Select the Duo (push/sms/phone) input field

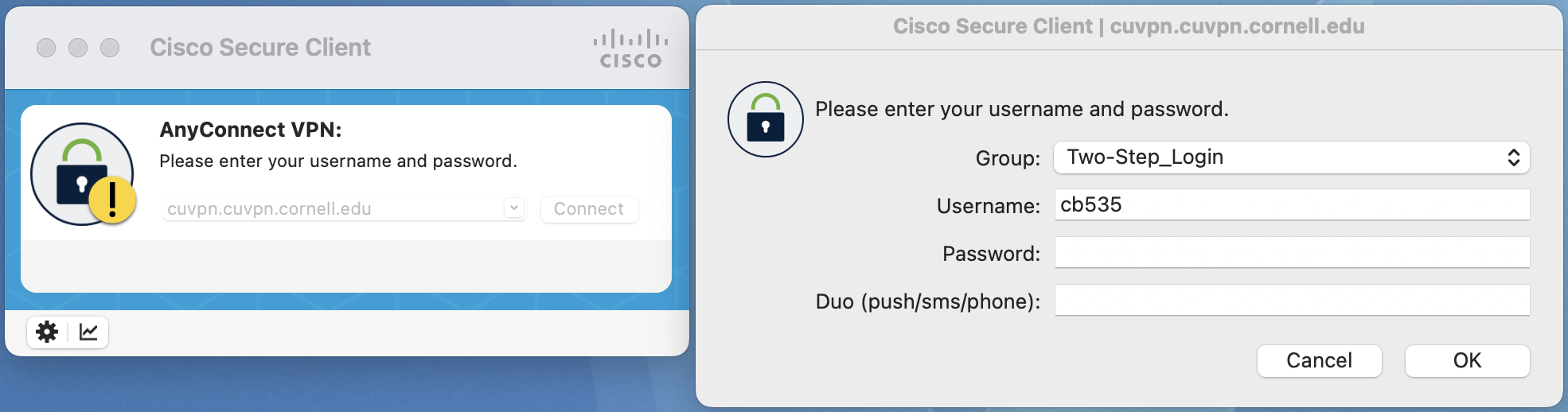pyautogui.click(x=1291, y=301)
